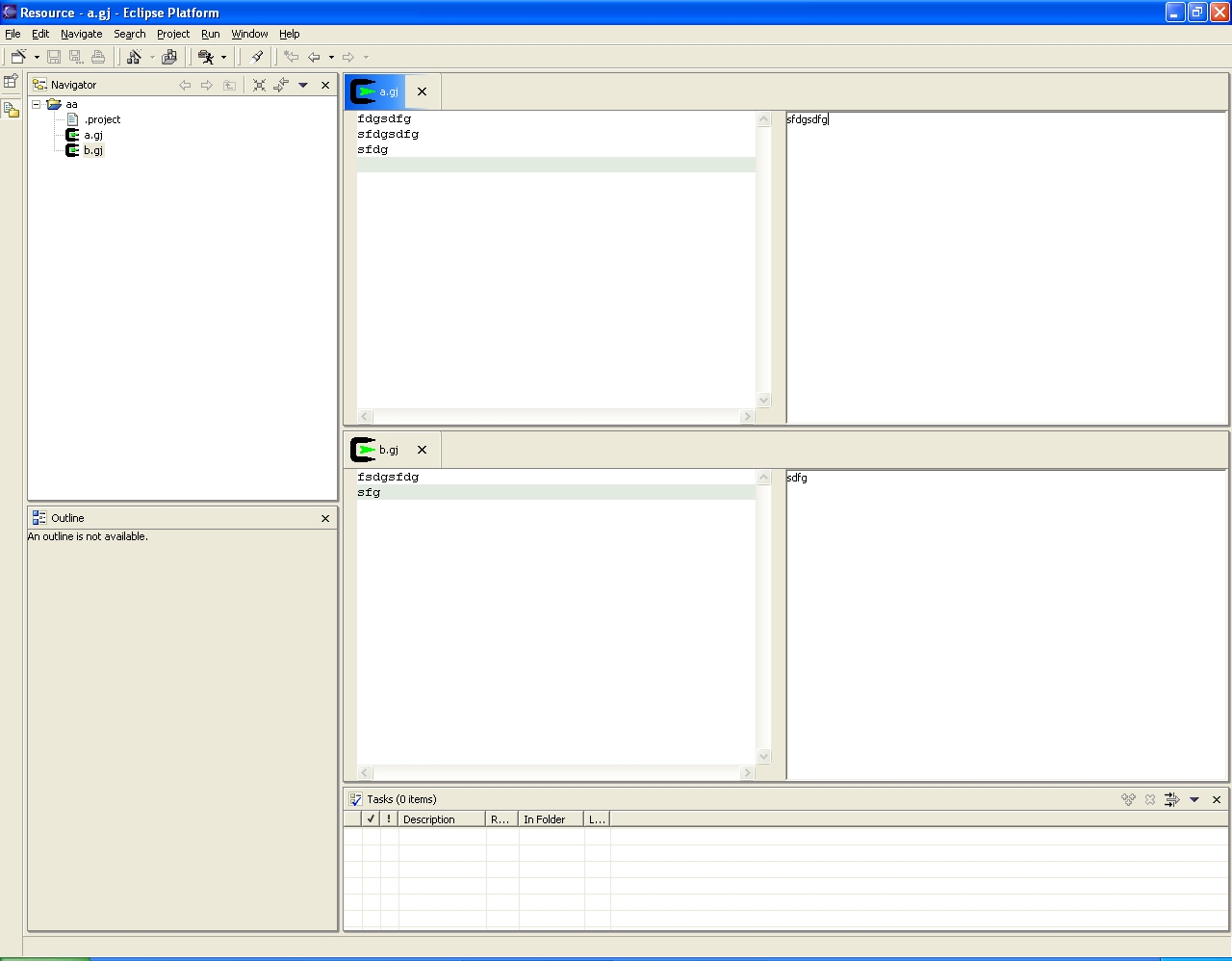Open the Navigator view menu dropdown
Screen dimensions: 1232x961
pos(303,85)
